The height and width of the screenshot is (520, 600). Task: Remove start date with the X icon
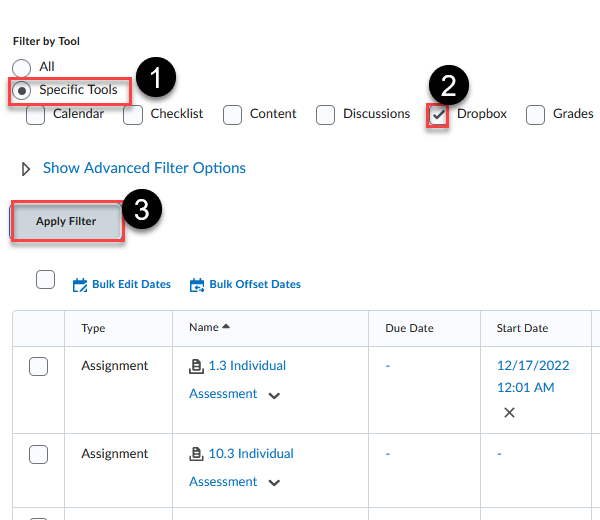point(509,412)
